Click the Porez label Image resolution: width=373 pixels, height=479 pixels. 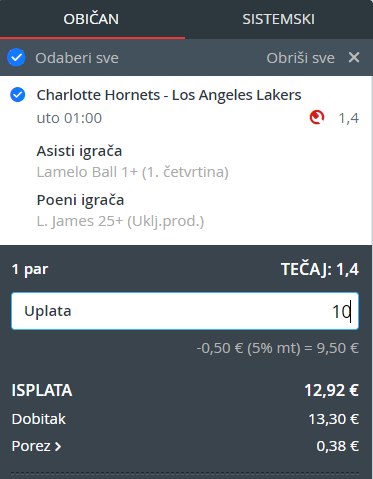(31, 446)
